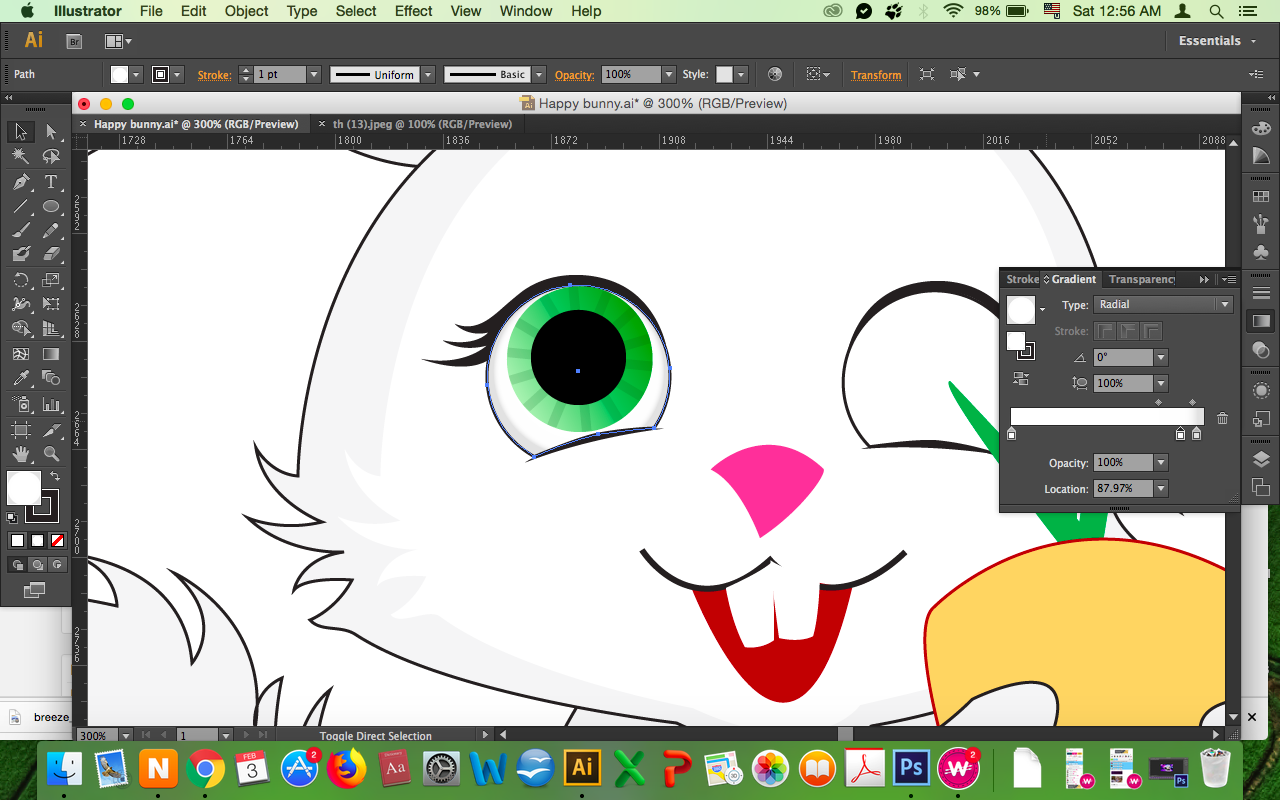The image size is (1280, 800).
Task: Delete gradient stop with trash icon
Action: pos(1222,418)
